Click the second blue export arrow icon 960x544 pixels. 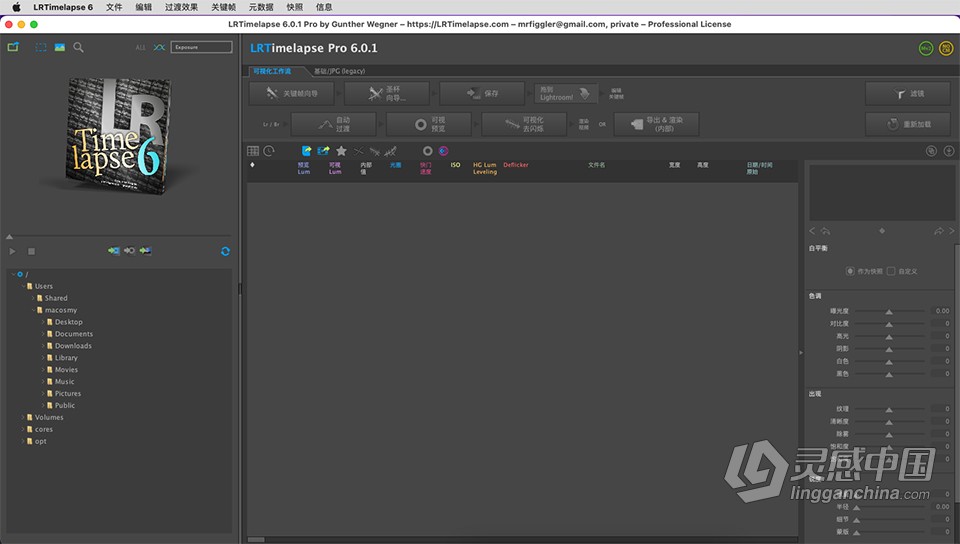coord(323,151)
